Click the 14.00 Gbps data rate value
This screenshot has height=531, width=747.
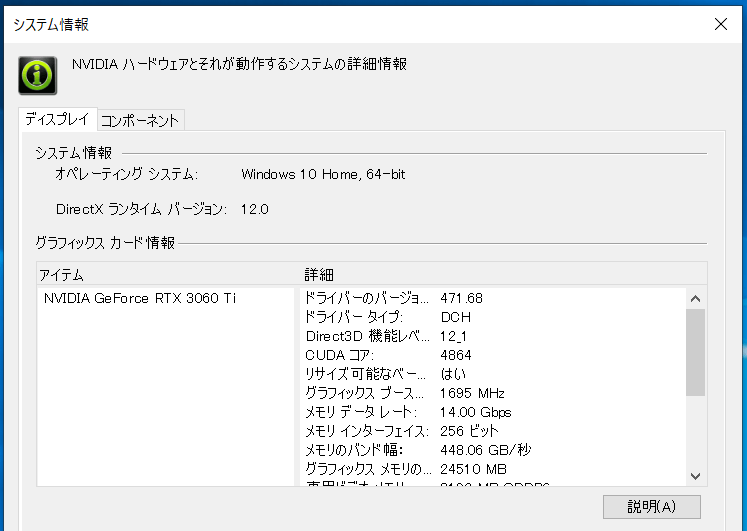(475, 412)
